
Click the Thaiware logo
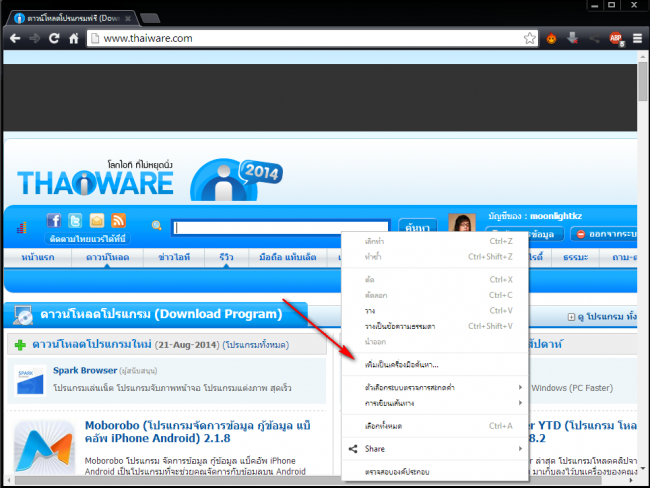pos(95,178)
